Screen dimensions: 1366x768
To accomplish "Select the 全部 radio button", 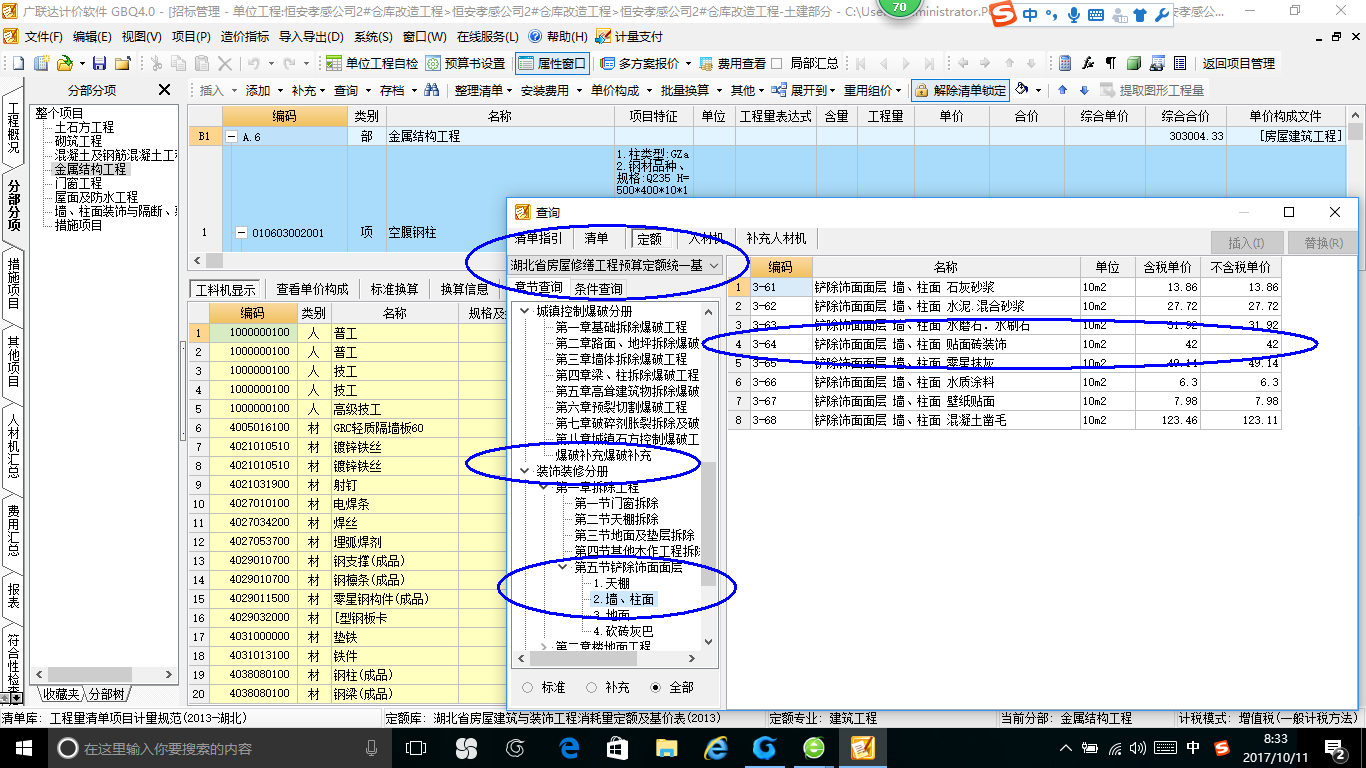I will click(x=656, y=688).
